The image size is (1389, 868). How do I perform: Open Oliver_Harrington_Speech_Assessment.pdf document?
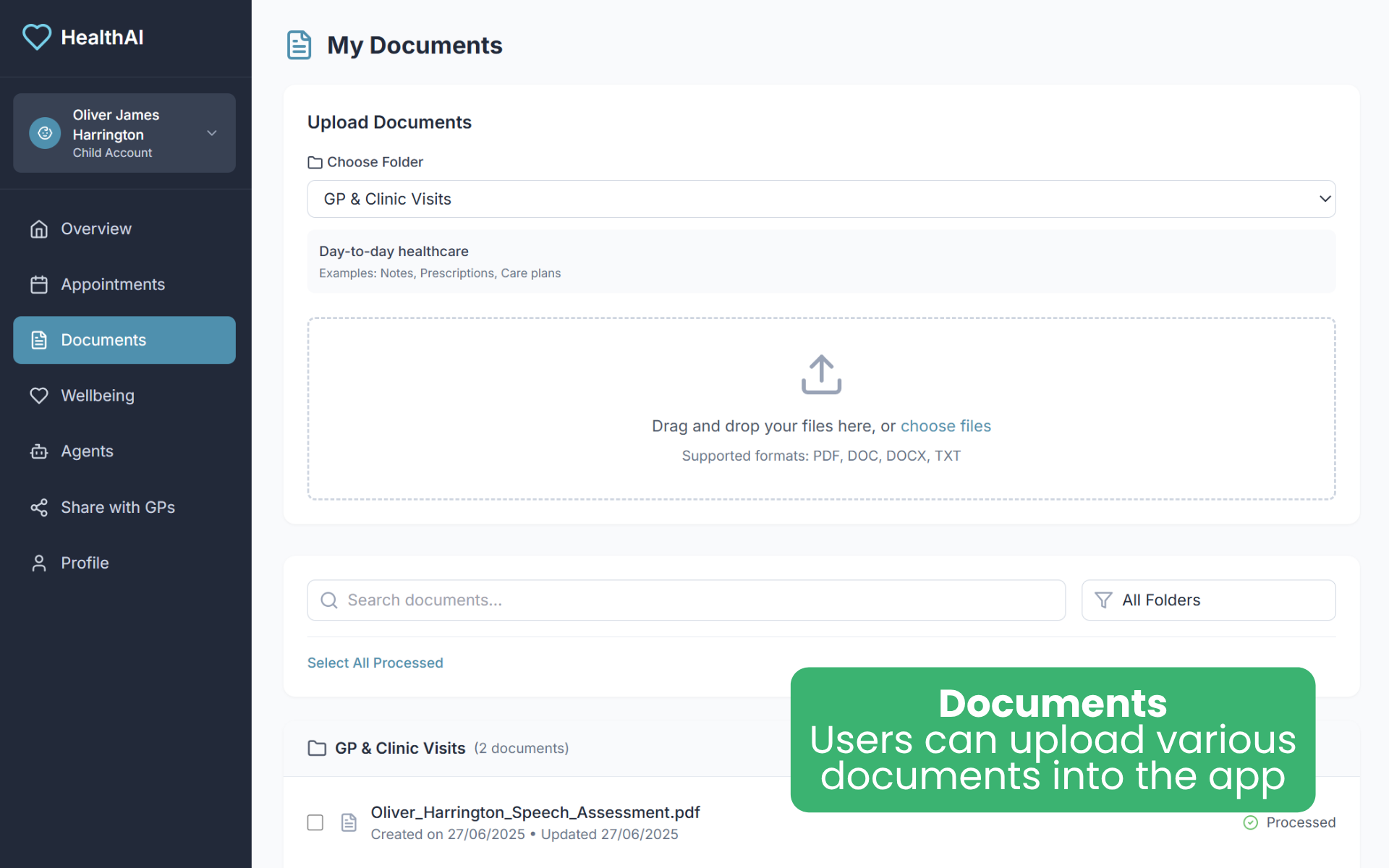535,812
